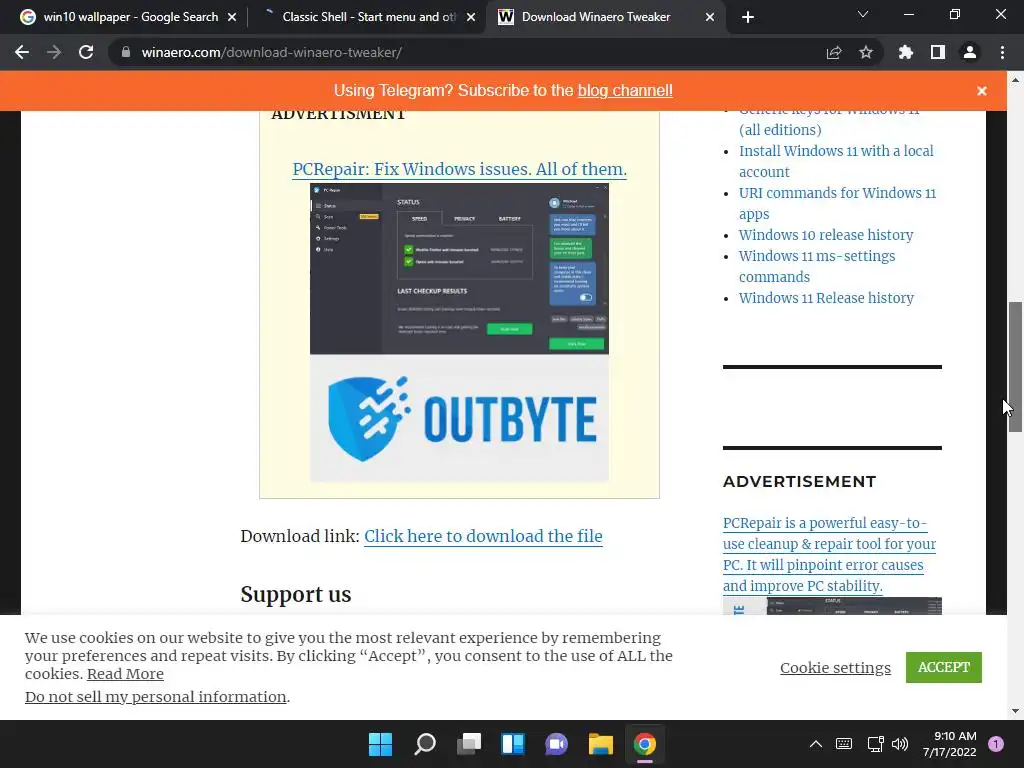Show hidden tray icons chevron
Screen dimensions: 1024x768
click(x=816, y=743)
